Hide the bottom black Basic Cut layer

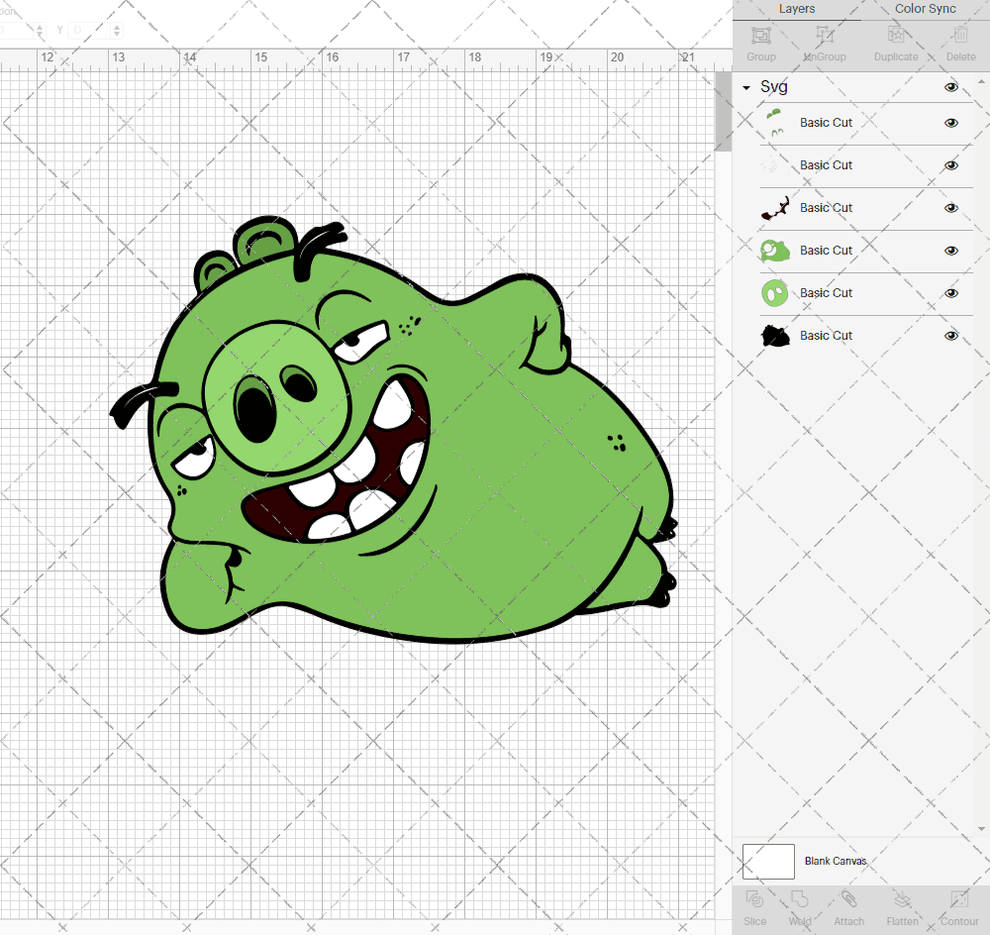951,335
